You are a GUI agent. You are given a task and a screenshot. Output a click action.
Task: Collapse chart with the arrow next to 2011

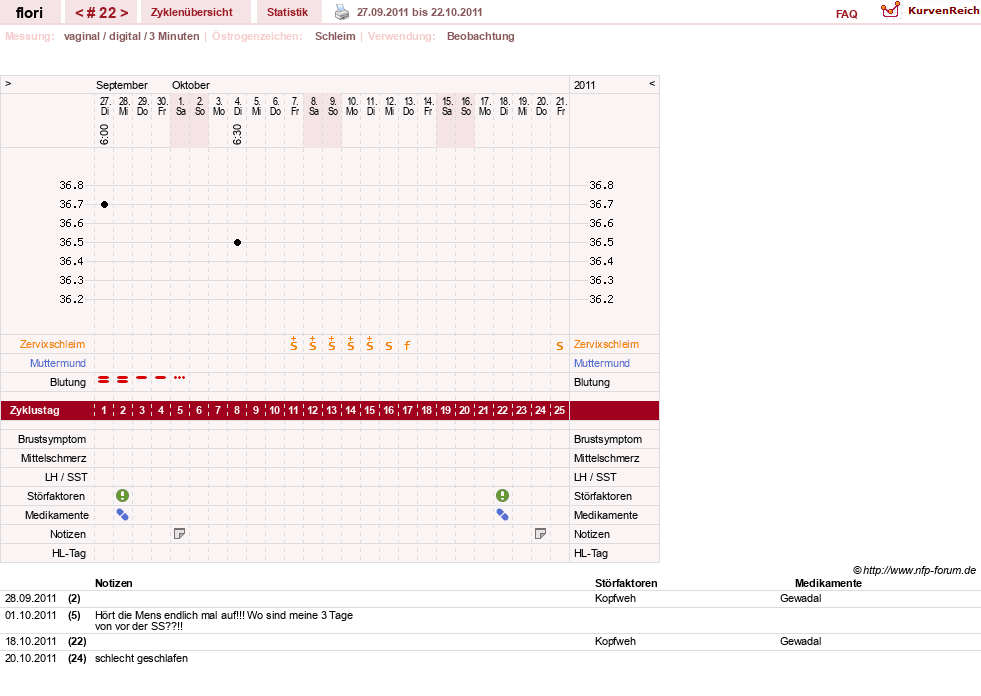pos(652,83)
